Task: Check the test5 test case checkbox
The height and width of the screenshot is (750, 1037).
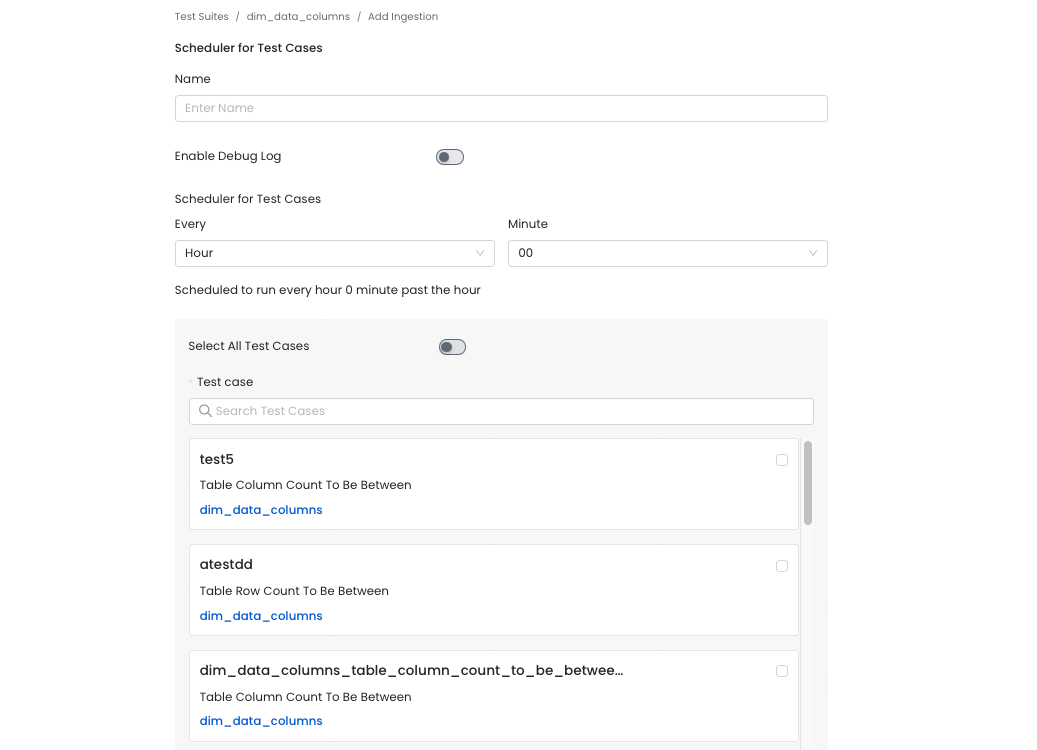Action: [x=782, y=460]
